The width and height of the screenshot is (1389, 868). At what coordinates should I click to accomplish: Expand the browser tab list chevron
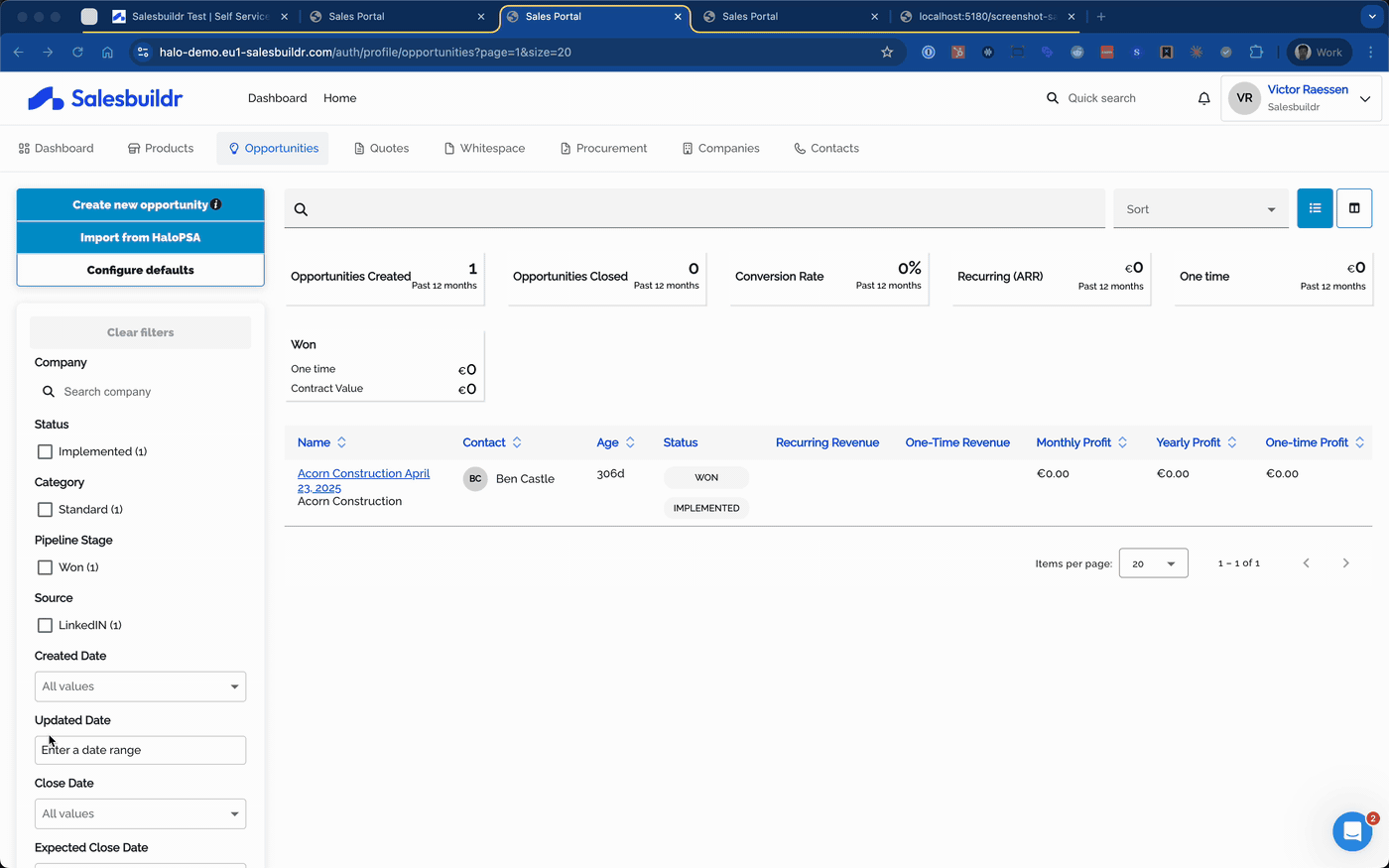click(x=1372, y=16)
